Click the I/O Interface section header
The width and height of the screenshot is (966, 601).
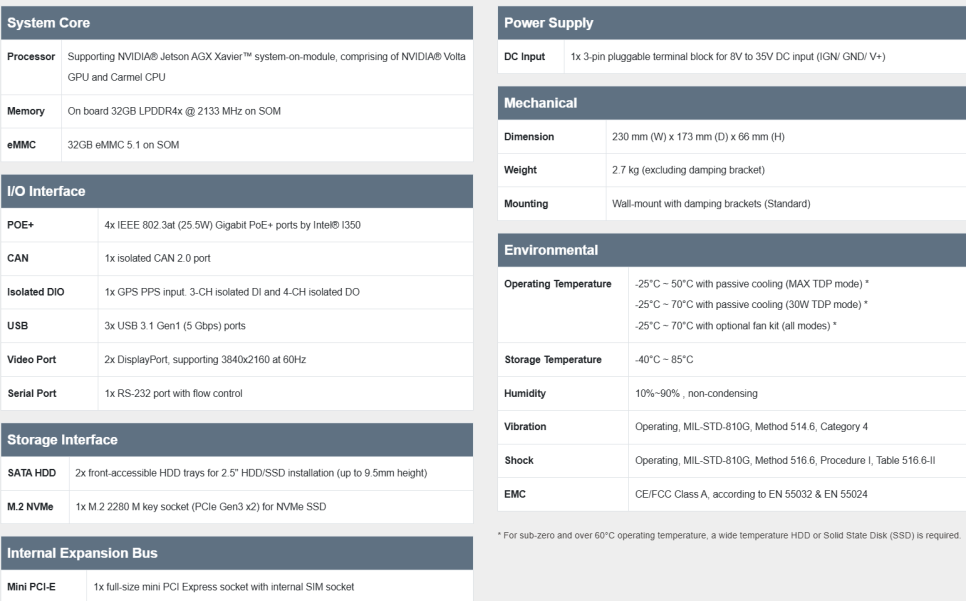[47, 191]
